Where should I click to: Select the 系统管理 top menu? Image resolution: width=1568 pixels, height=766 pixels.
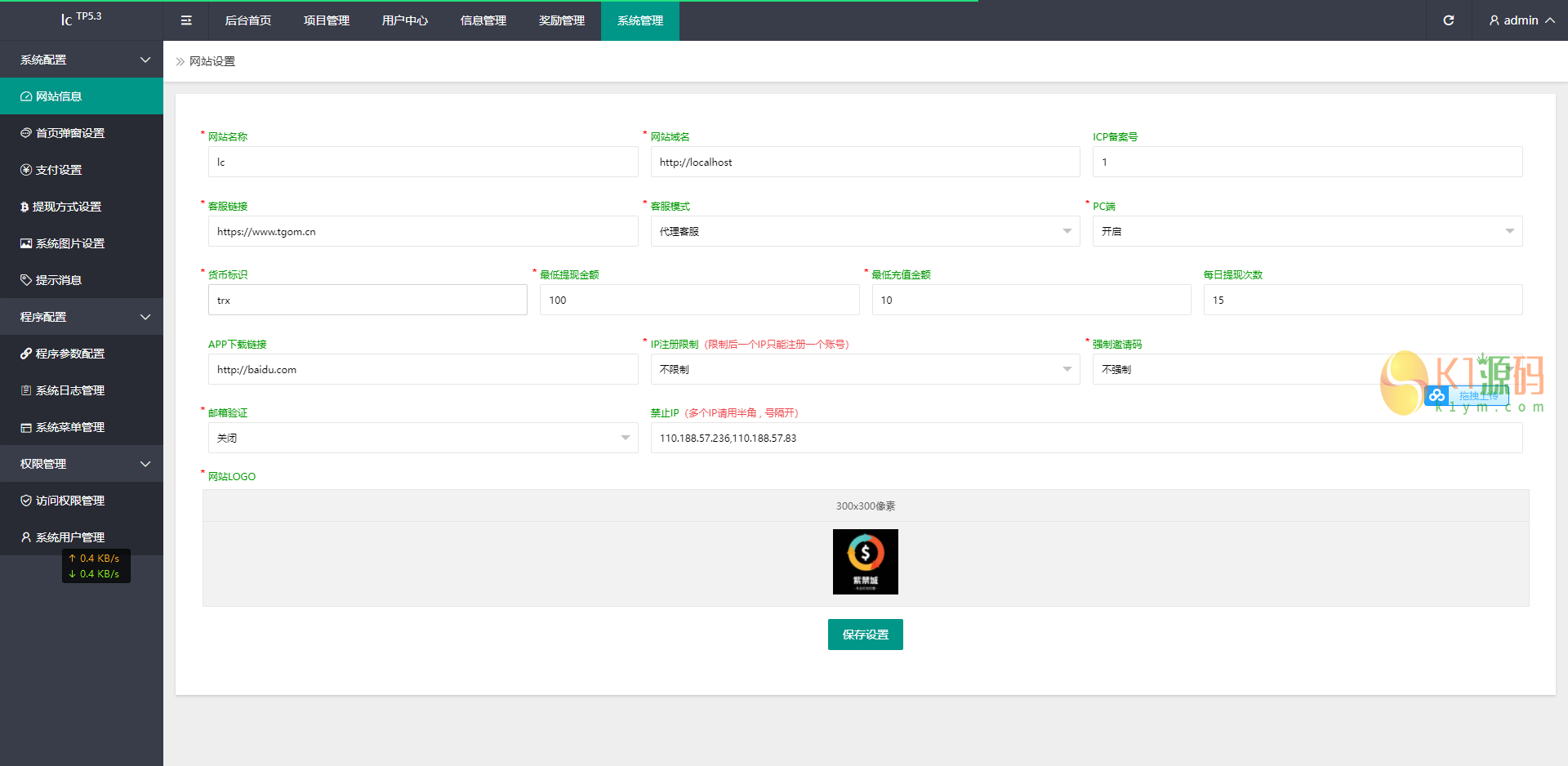click(x=640, y=20)
